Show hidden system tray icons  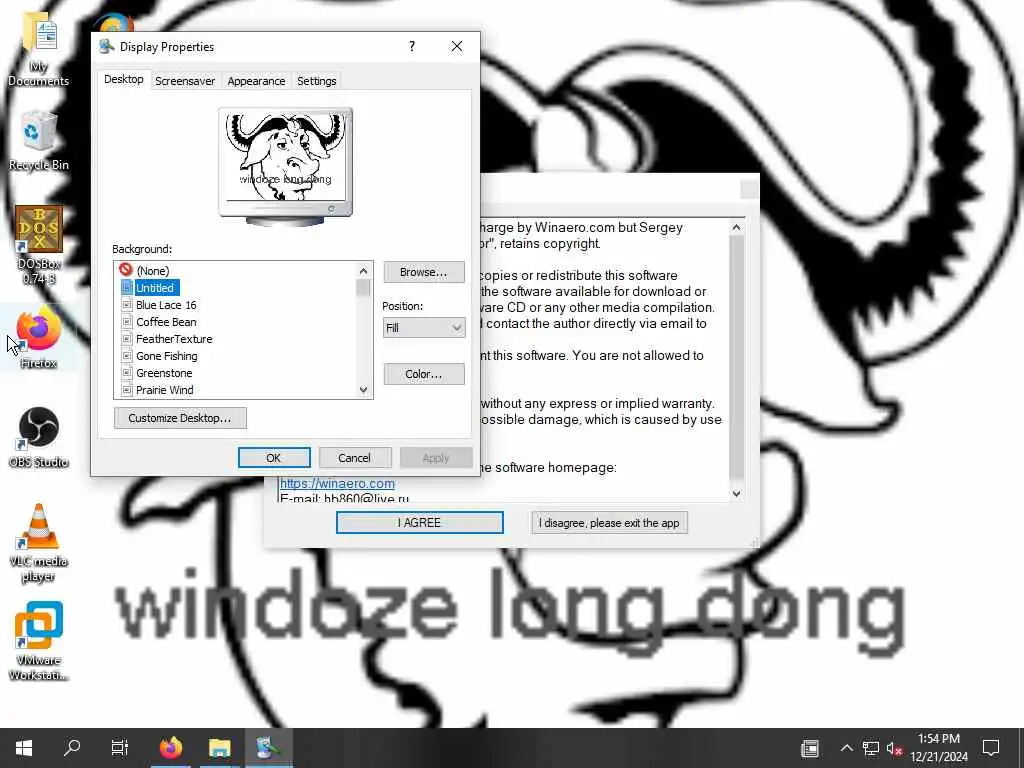846,748
